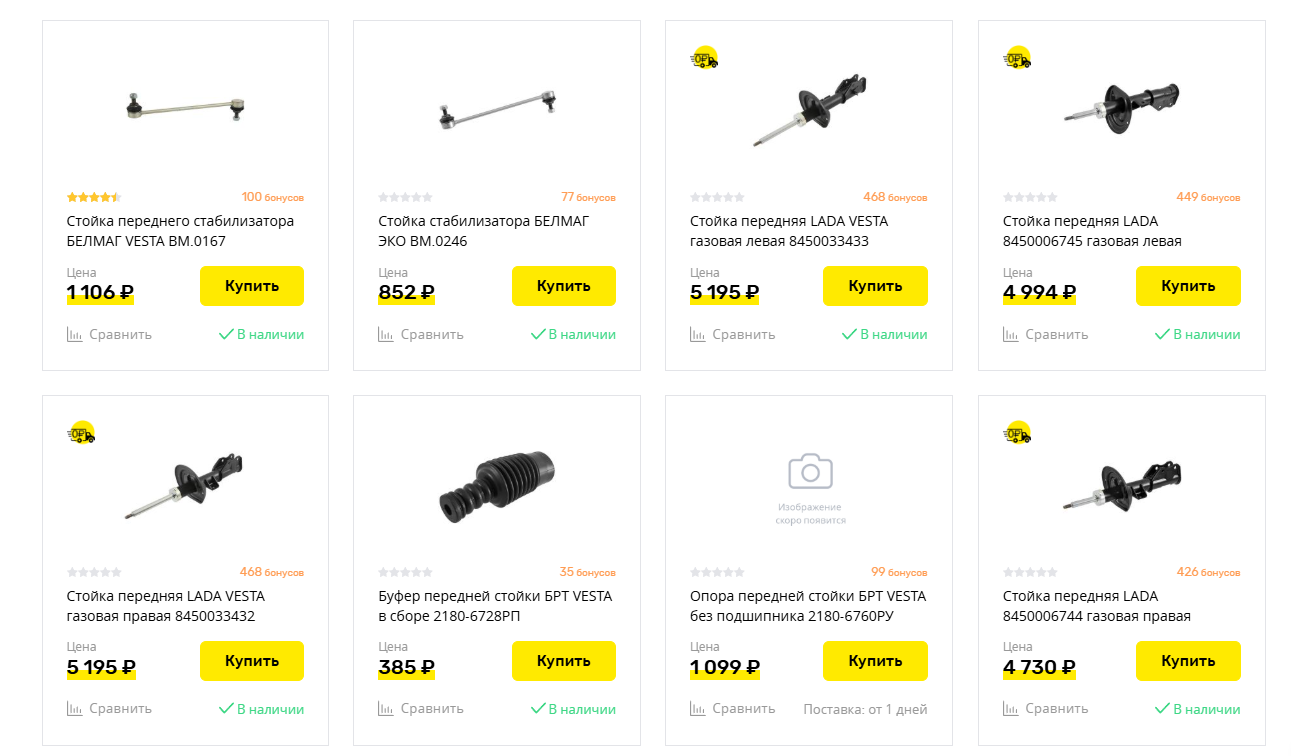Buy the Стойка переднего стабилизатора for 1 106 ₽

pos(252,286)
